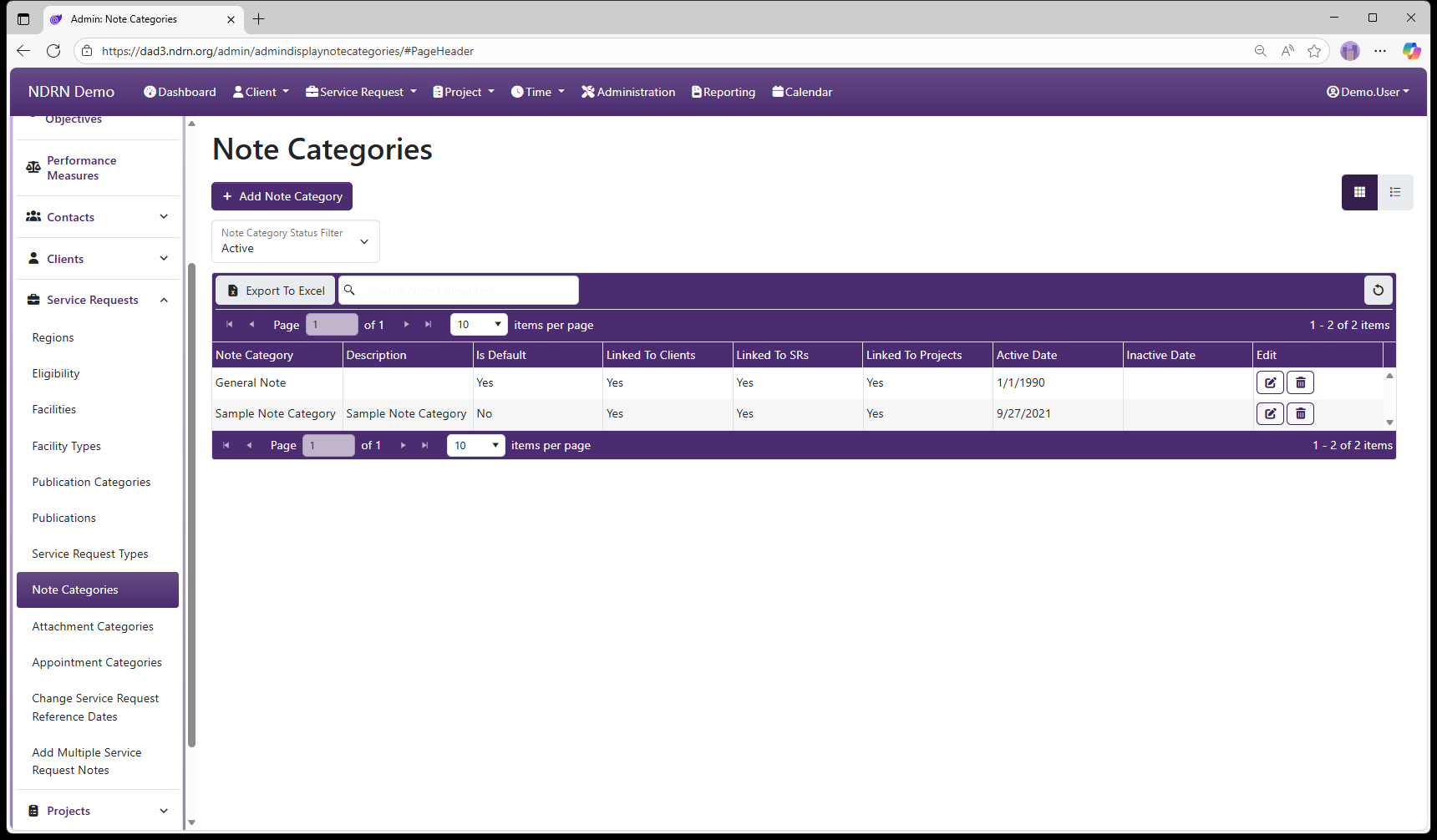Open bottom items per page dropdown
1437x840 pixels.
point(475,445)
